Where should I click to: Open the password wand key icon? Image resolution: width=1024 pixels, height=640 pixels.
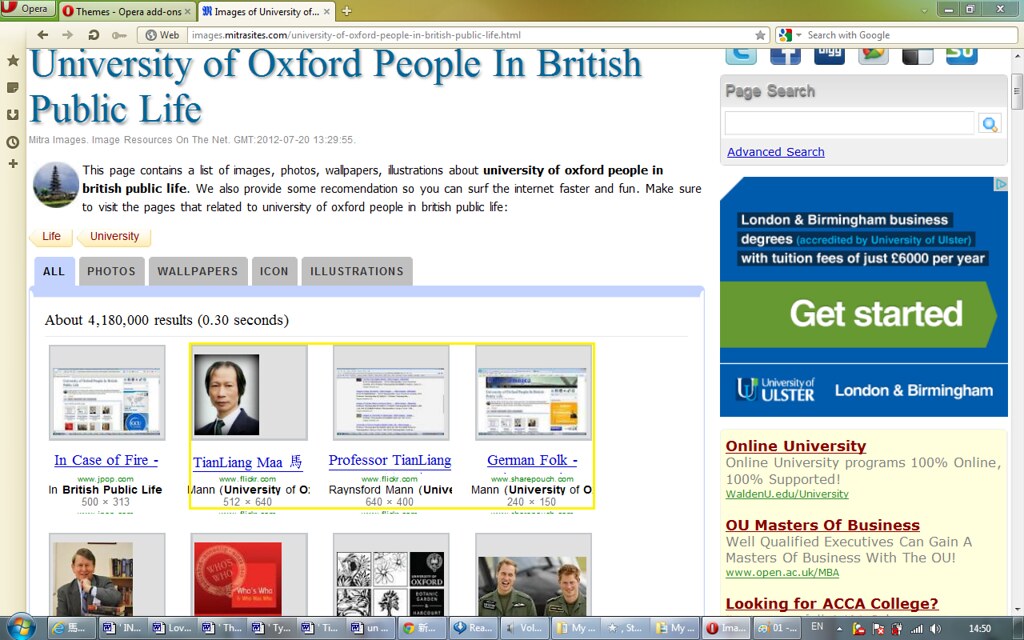pos(119,35)
